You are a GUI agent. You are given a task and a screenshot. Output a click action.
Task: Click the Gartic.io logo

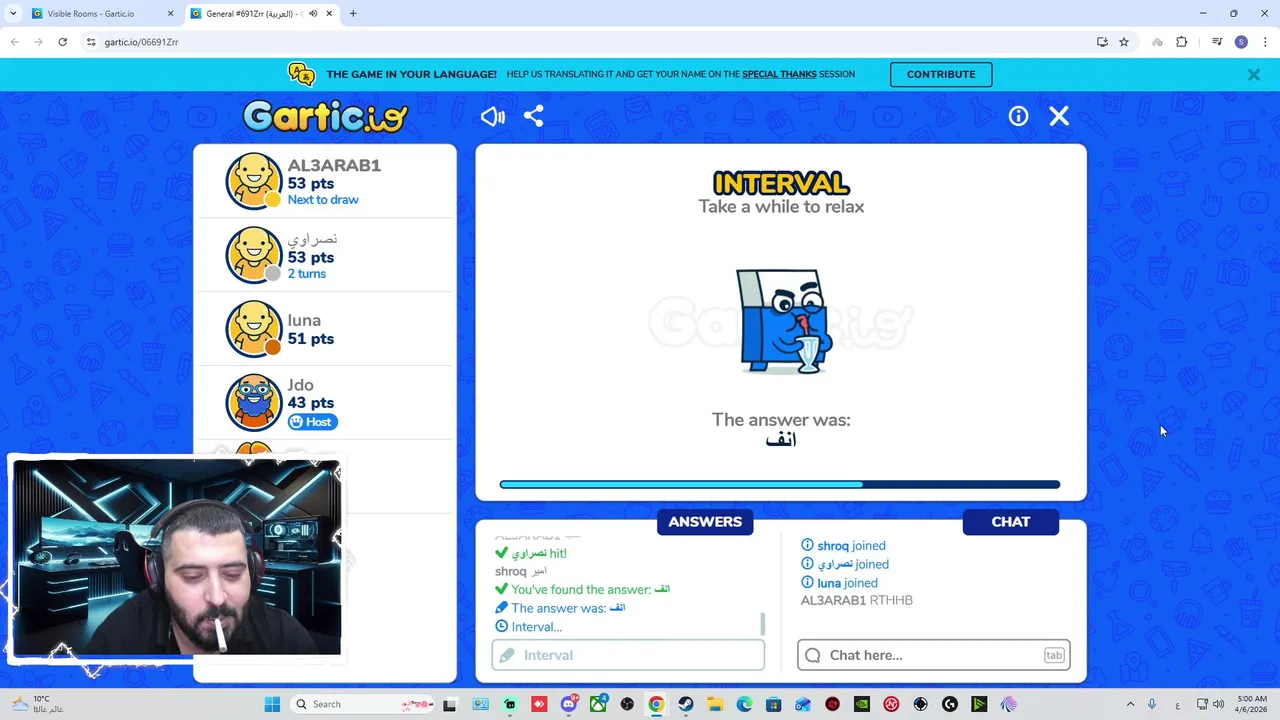325,116
